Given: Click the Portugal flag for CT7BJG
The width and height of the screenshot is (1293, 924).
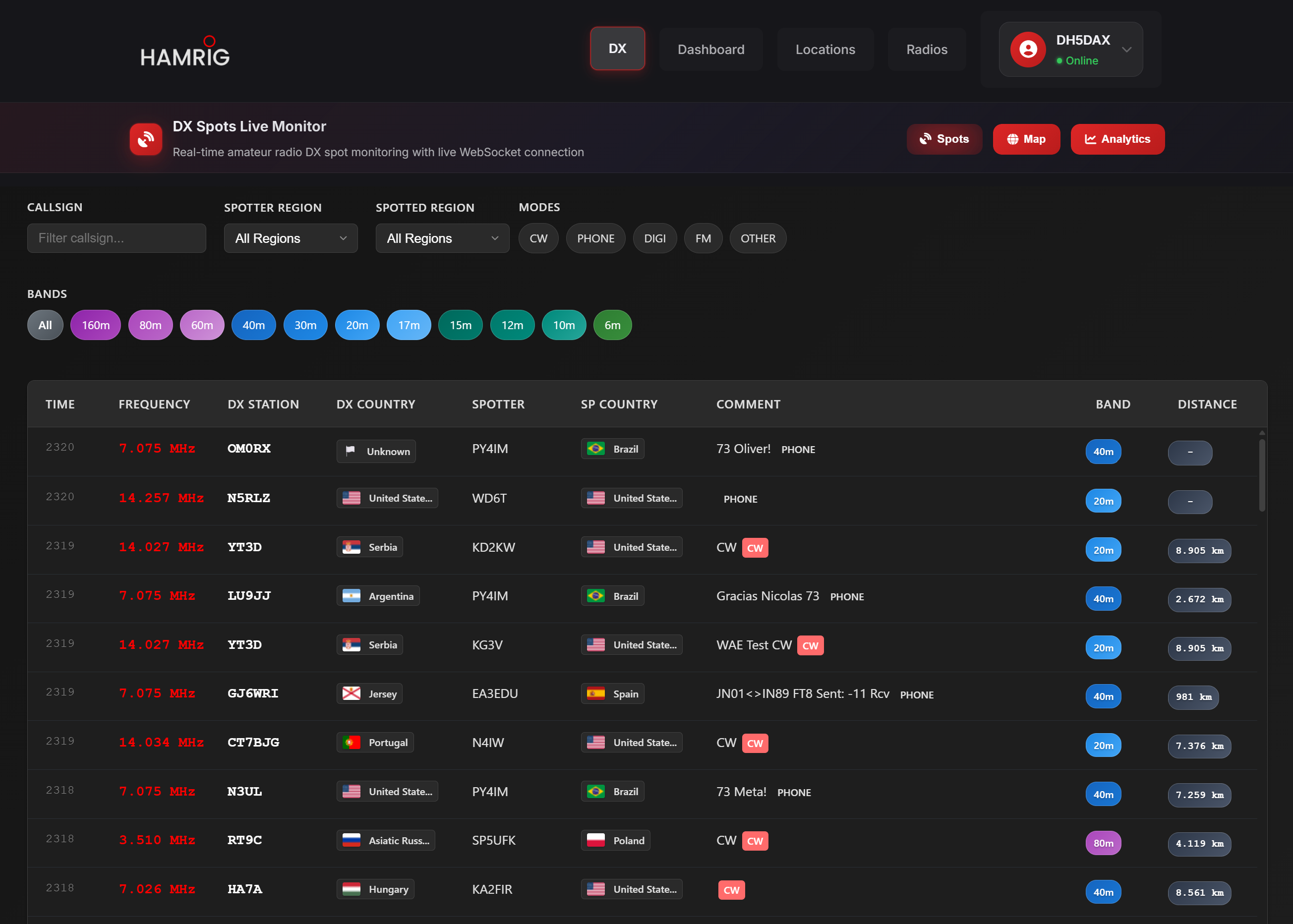Looking at the screenshot, I should 351,743.
